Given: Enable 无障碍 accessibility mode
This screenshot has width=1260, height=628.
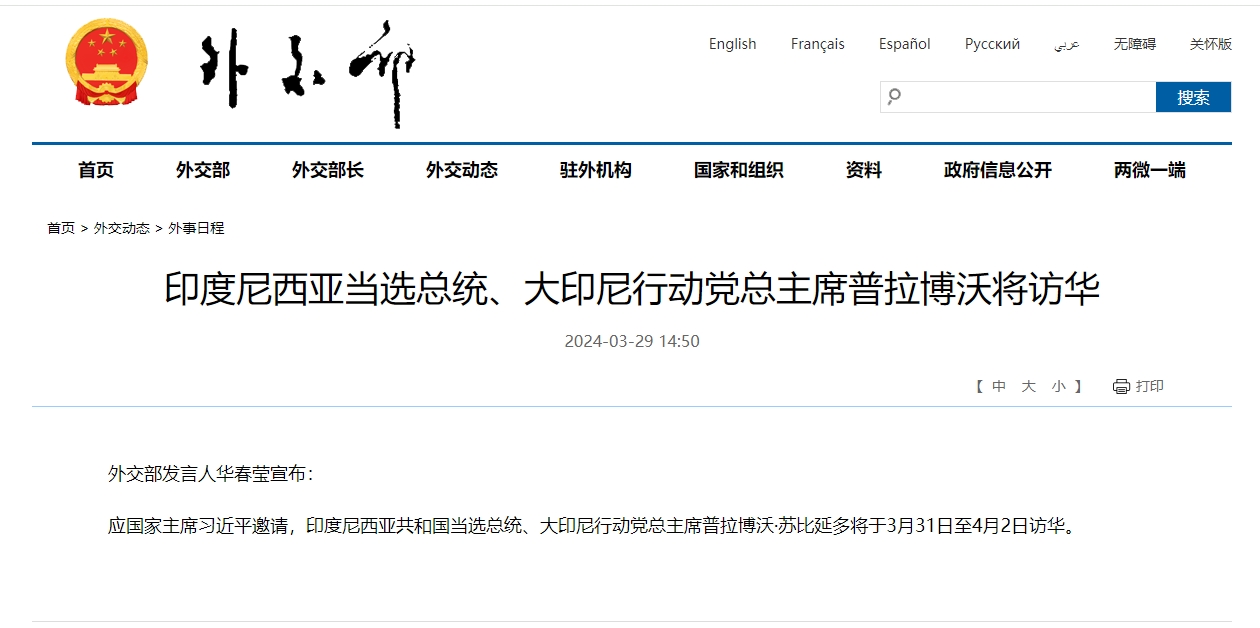Looking at the screenshot, I should coord(1134,44).
